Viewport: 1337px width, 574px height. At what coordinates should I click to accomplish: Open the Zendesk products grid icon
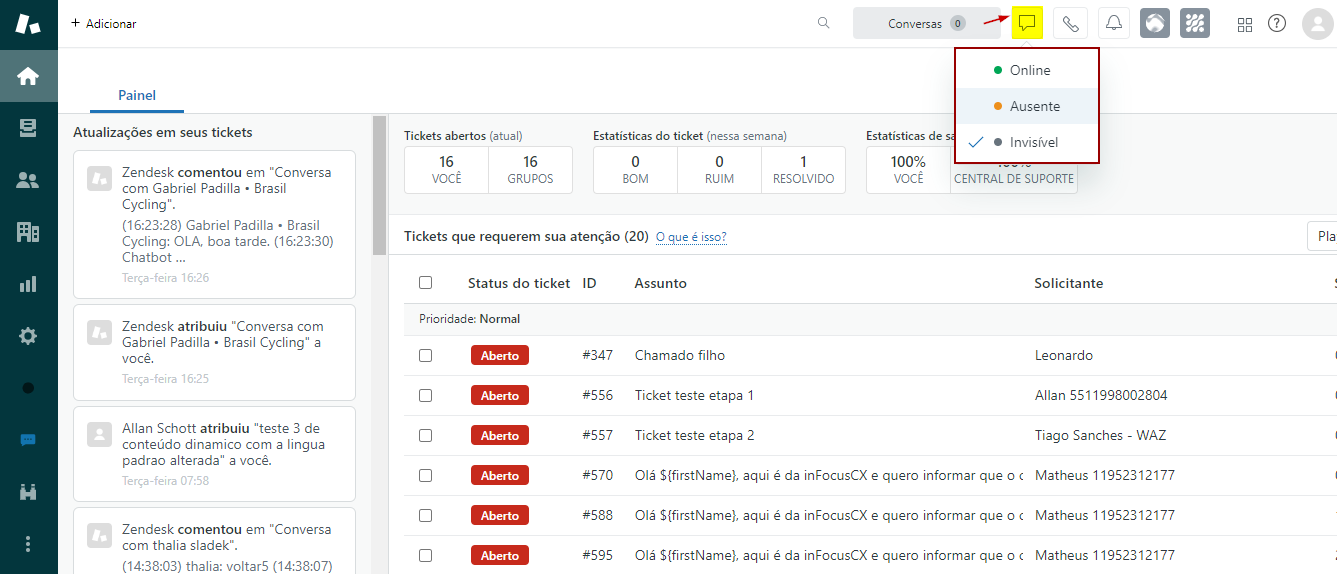tap(1245, 24)
